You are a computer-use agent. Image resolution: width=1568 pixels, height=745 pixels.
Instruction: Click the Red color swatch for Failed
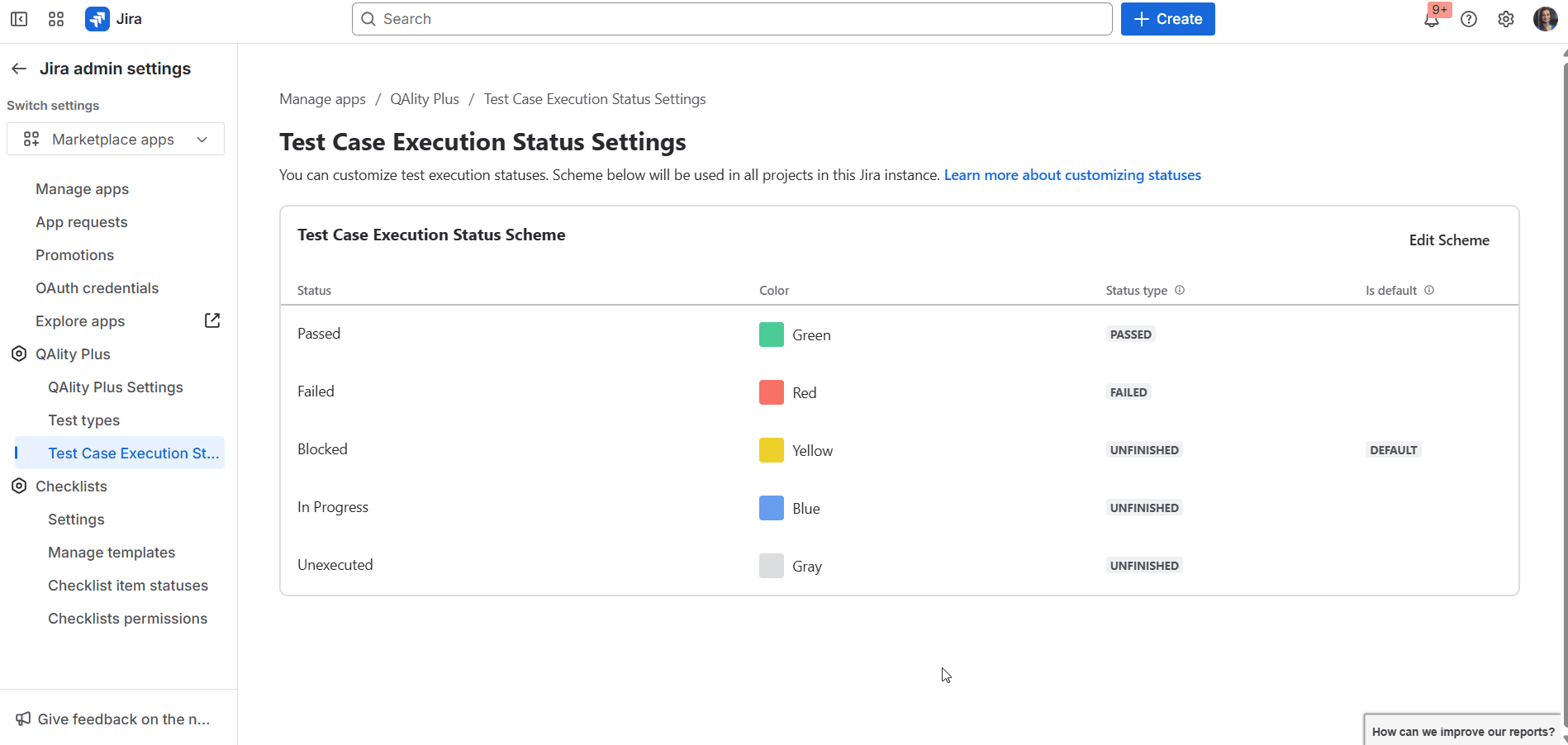tap(771, 392)
